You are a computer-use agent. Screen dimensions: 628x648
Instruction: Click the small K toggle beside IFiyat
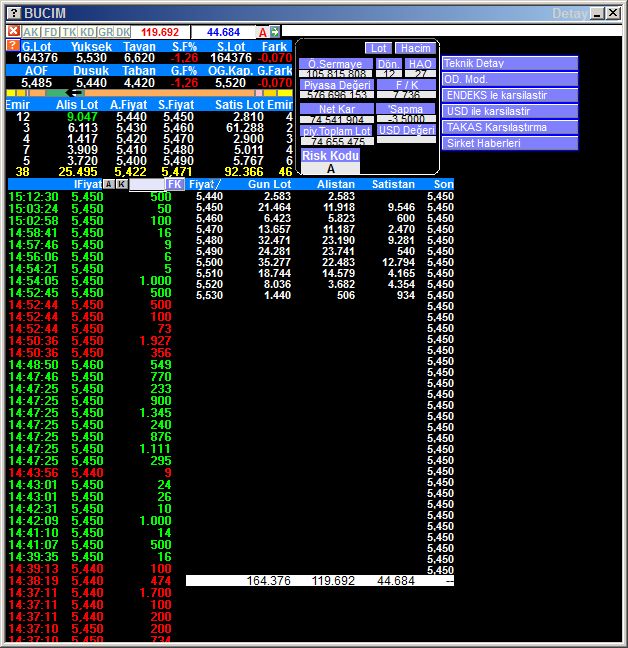coord(121,184)
